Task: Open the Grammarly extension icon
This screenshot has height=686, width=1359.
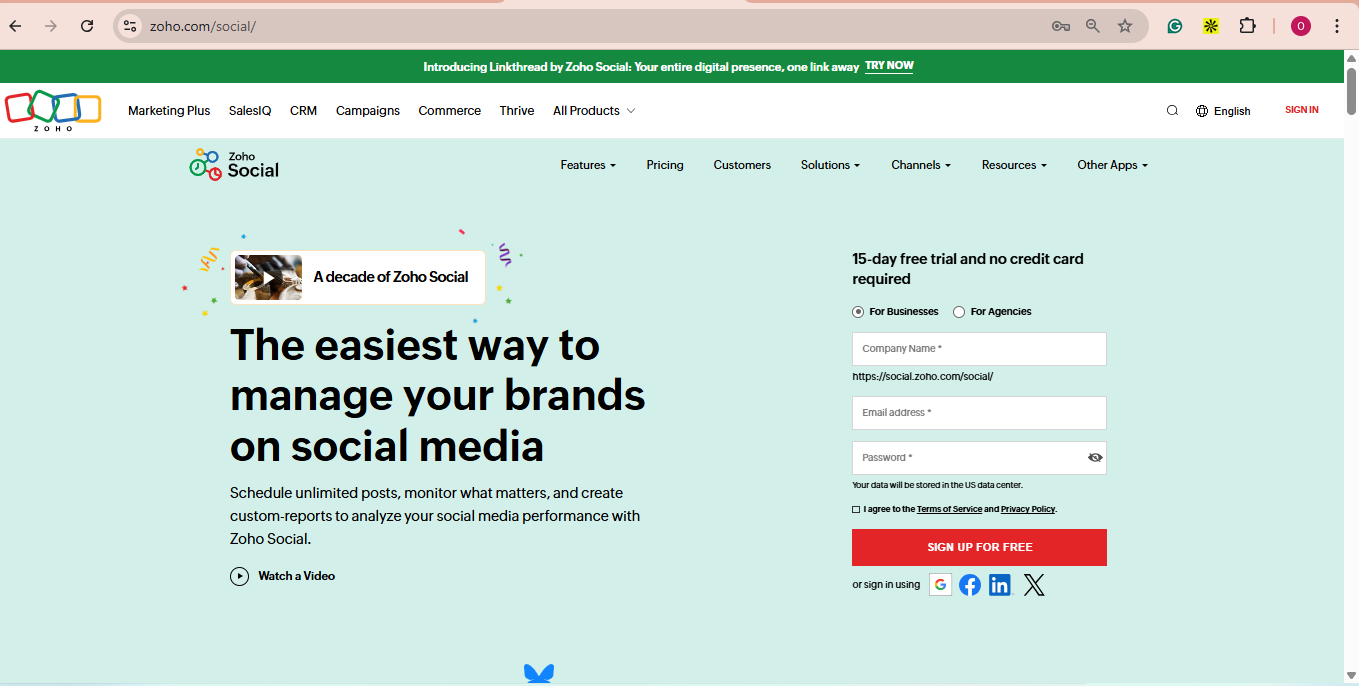Action: pyautogui.click(x=1175, y=26)
